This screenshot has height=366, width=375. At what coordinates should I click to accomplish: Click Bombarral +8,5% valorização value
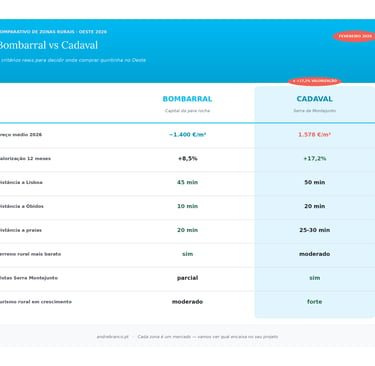[x=187, y=159]
